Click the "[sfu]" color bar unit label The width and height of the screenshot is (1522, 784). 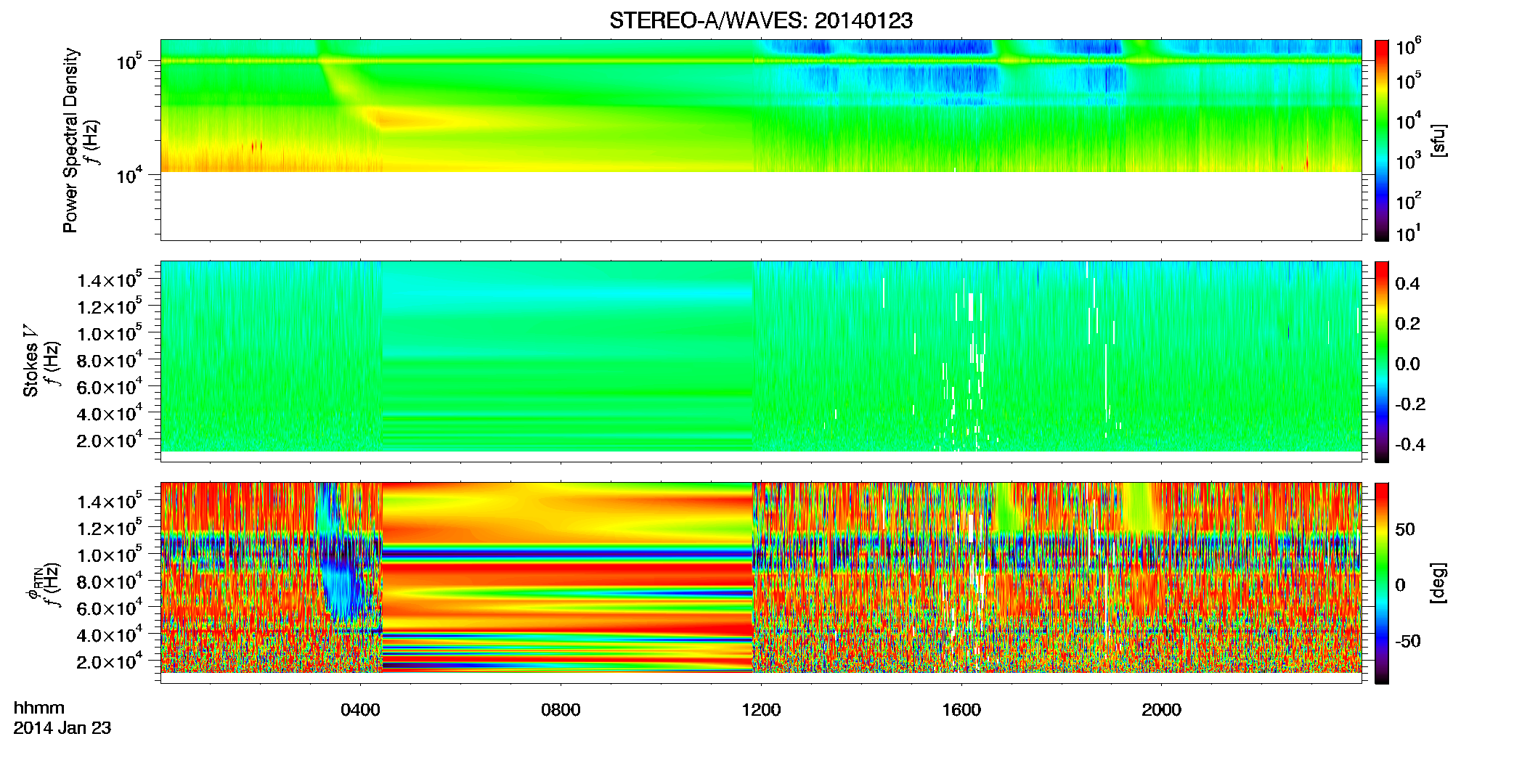(1438, 140)
